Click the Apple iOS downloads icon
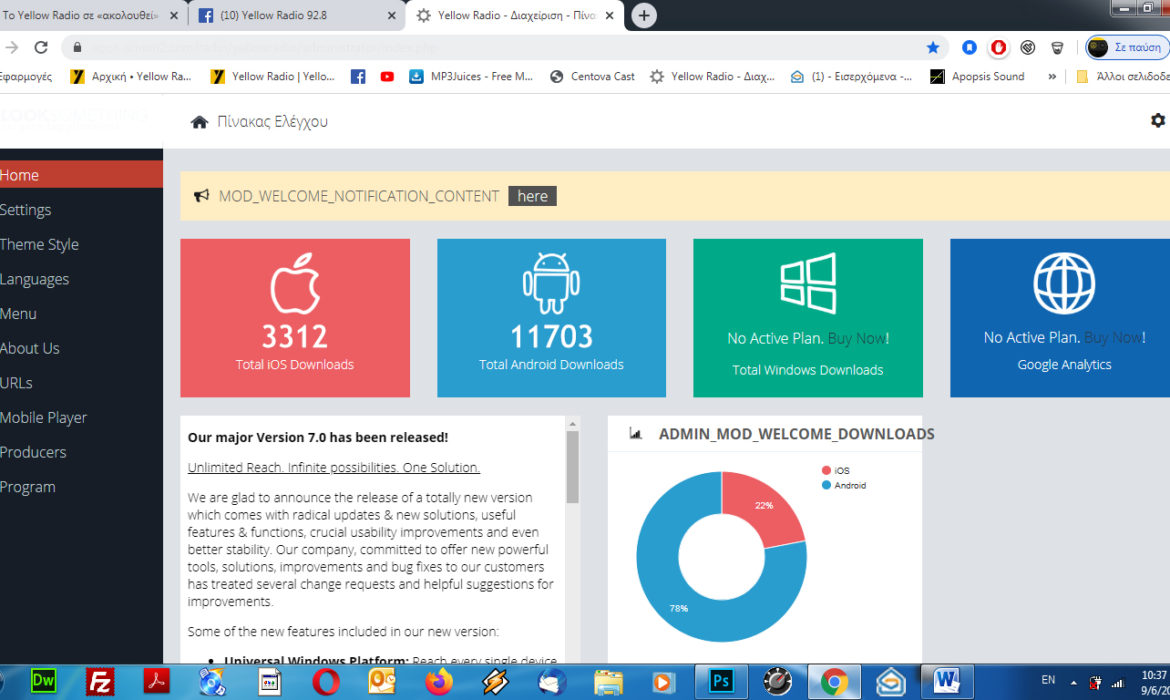1170x700 pixels. tap(295, 284)
